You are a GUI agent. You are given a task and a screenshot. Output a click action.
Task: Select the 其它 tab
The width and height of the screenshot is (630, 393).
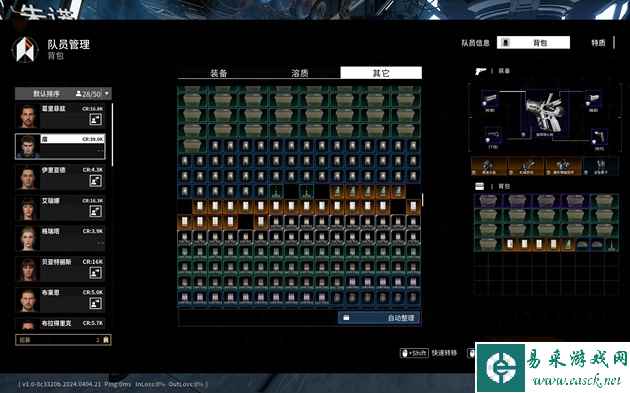click(x=381, y=73)
